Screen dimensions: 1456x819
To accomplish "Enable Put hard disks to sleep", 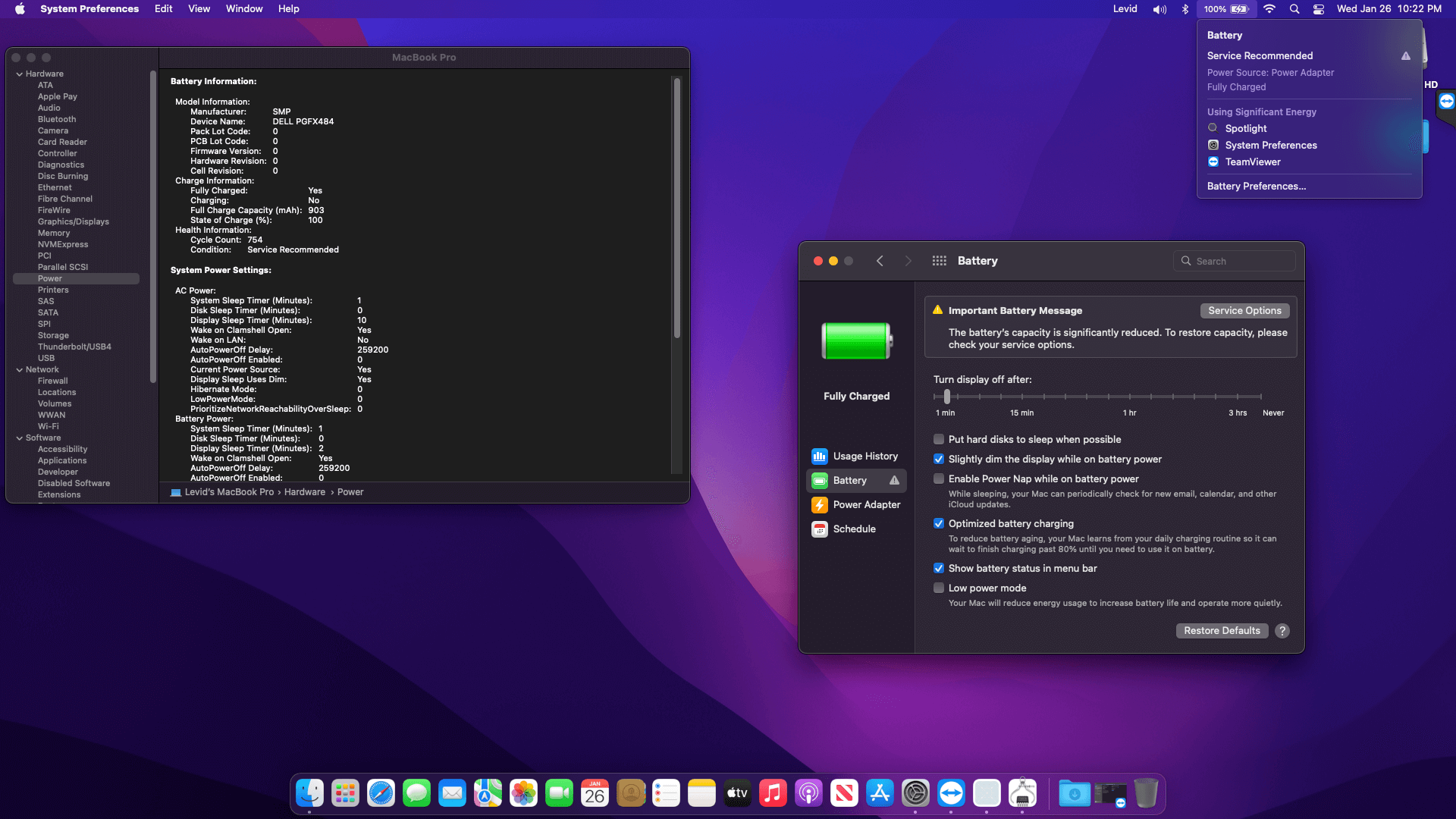I will (x=939, y=439).
